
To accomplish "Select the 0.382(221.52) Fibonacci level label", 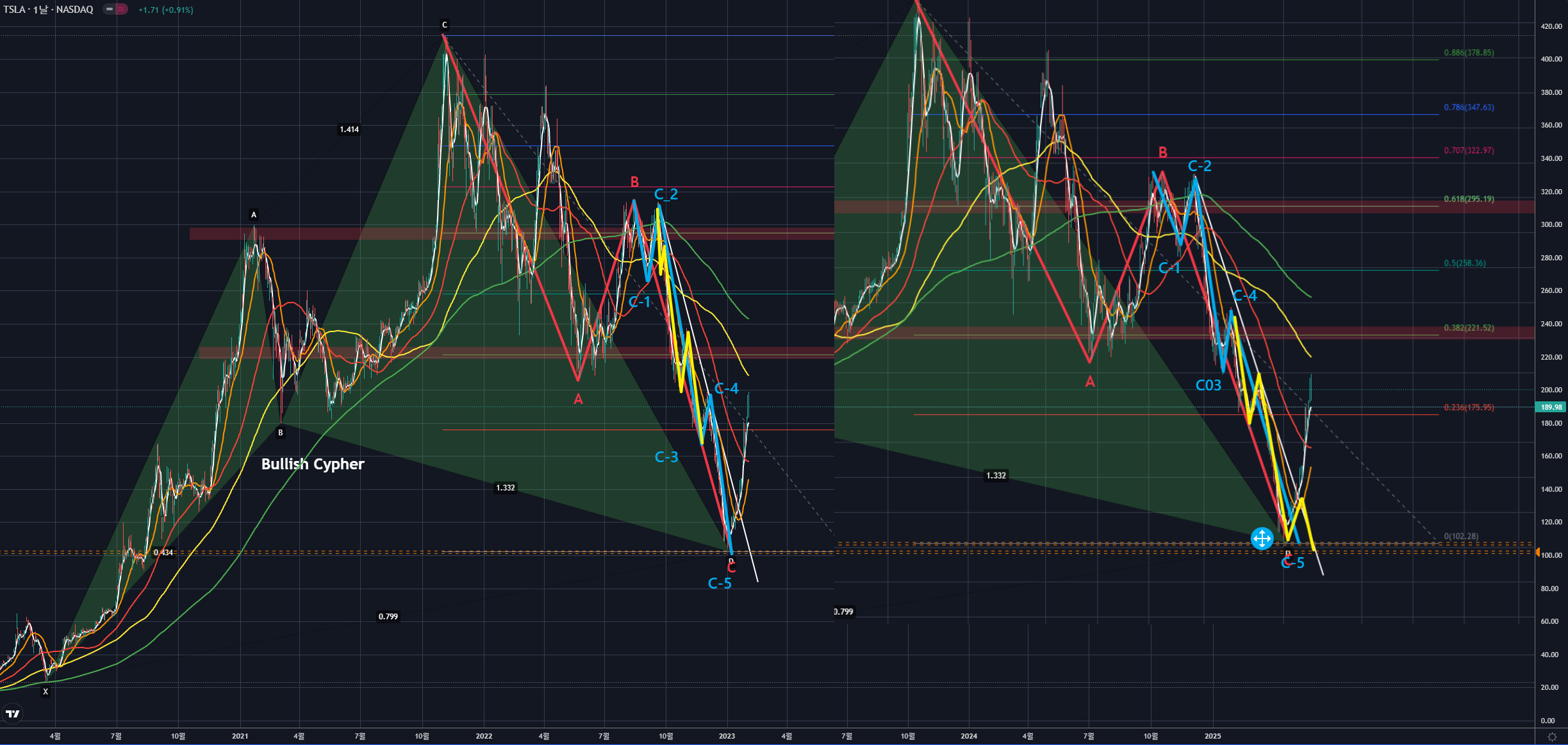I will [x=1469, y=328].
